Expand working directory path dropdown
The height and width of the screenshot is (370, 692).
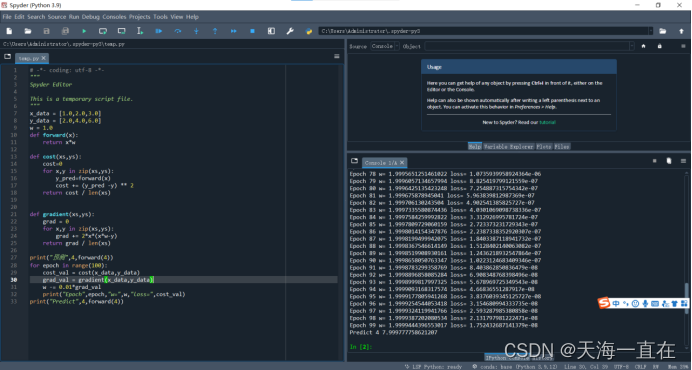651,31
